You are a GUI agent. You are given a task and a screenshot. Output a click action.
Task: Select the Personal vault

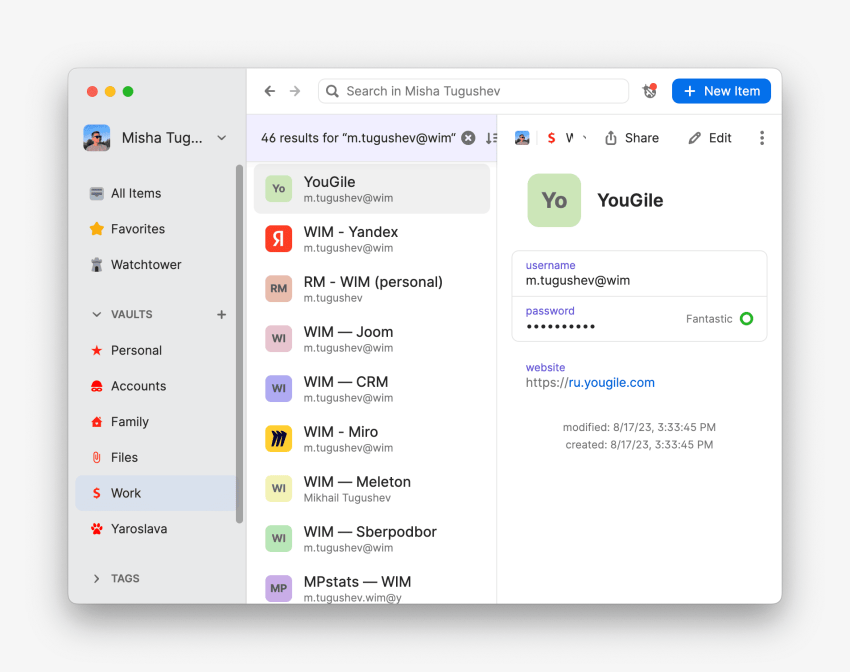click(157, 351)
